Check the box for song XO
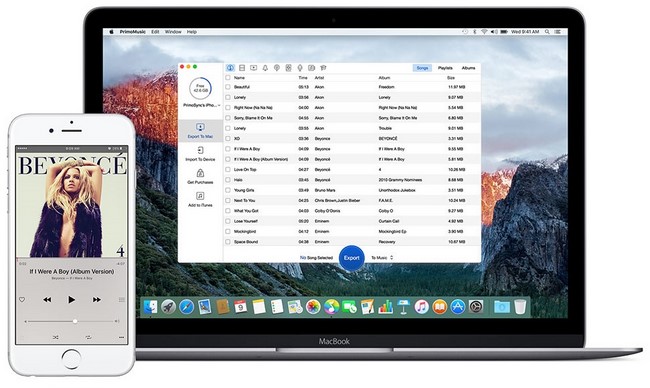 [228, 138]
